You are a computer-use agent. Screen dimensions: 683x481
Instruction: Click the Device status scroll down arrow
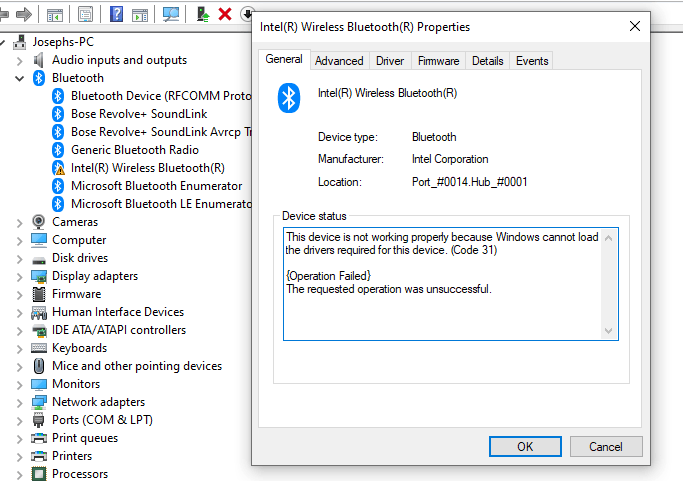[x=609, y=331]
